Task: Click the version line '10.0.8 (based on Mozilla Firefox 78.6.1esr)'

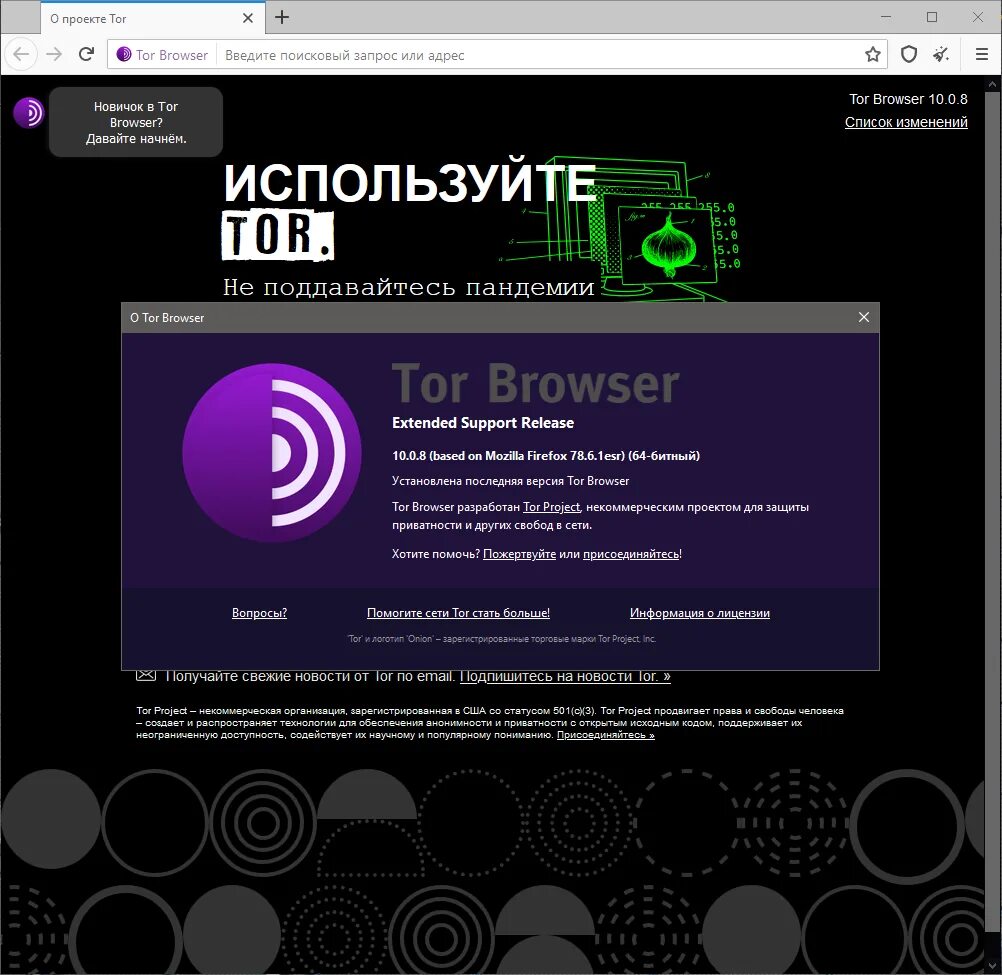Action: [546, 456]
